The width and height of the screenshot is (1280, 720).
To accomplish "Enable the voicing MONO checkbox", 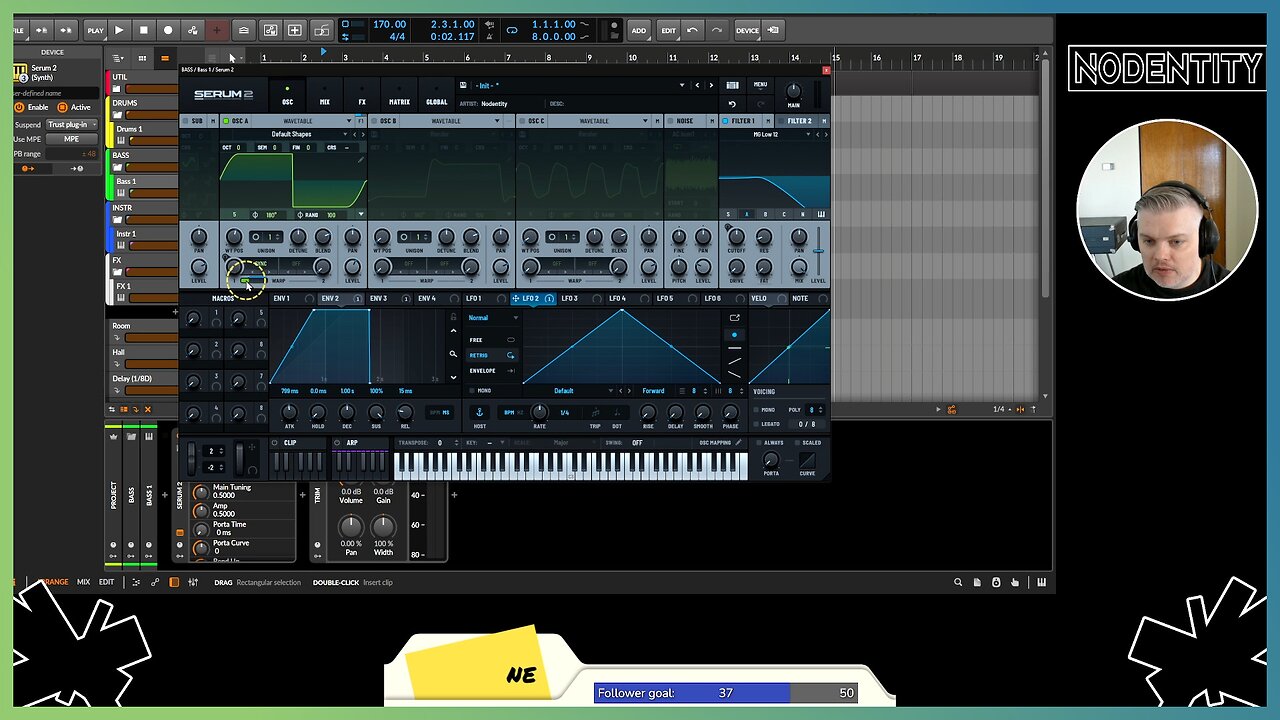I will [757, 409].
